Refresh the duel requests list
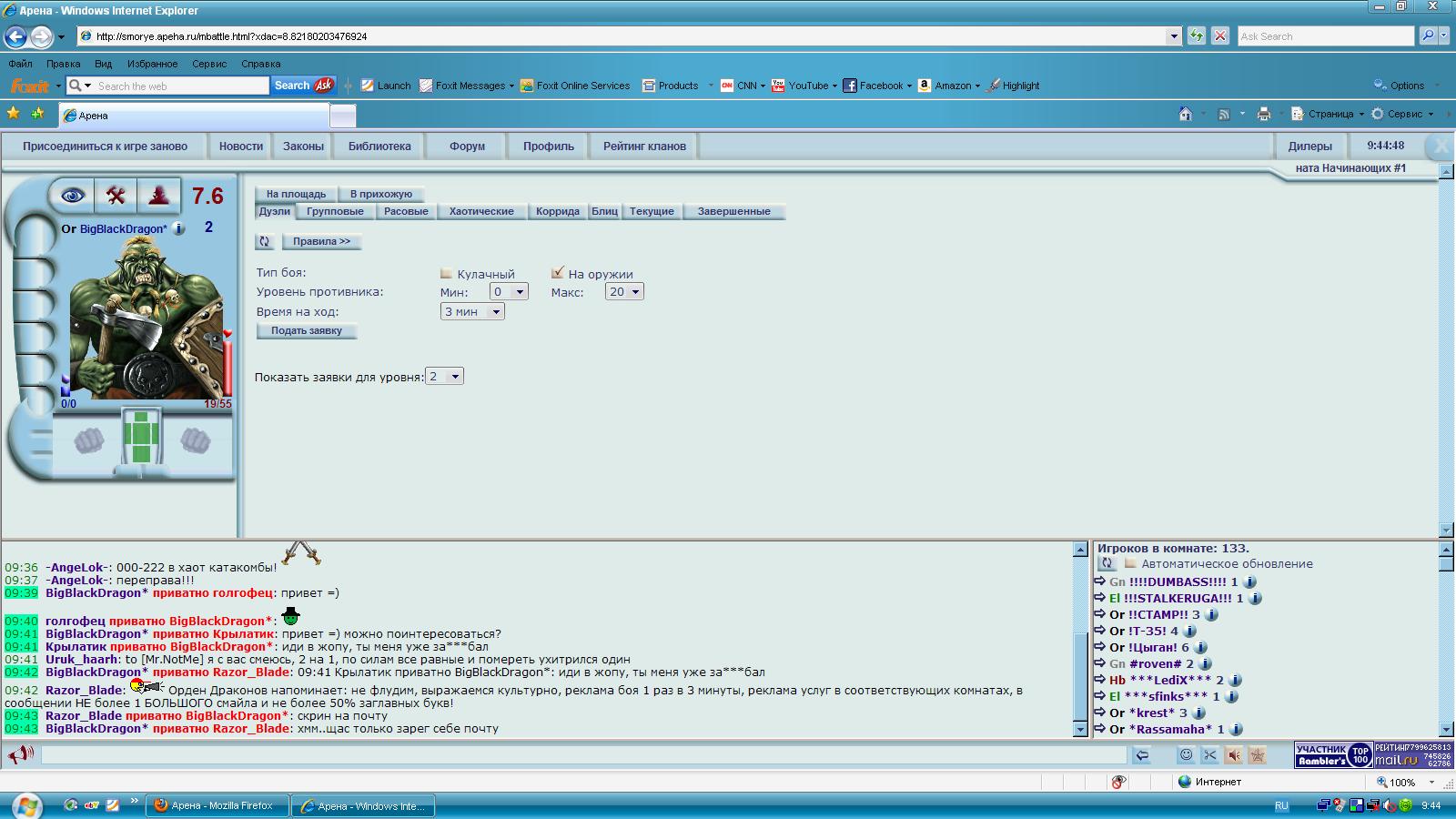 click(x=265, y=241)
